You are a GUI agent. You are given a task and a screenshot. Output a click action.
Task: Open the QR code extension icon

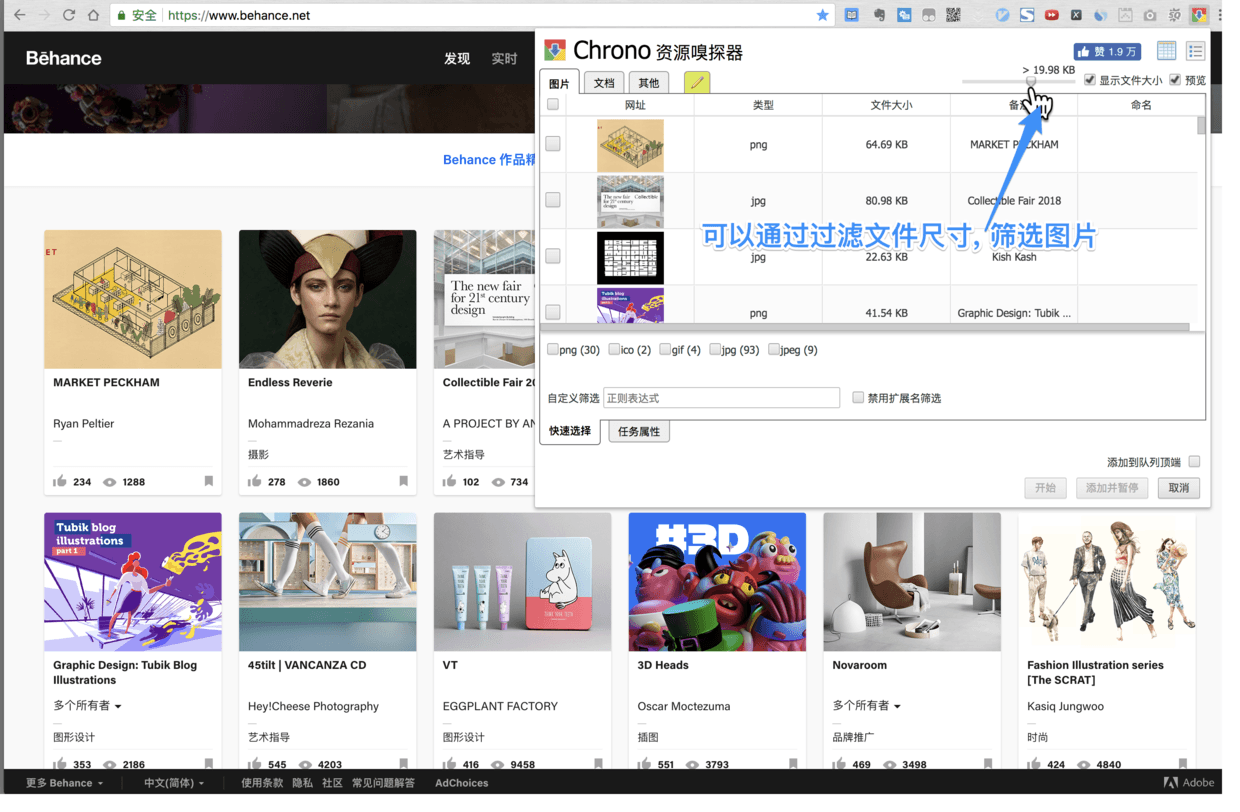[x=953, y=15]
